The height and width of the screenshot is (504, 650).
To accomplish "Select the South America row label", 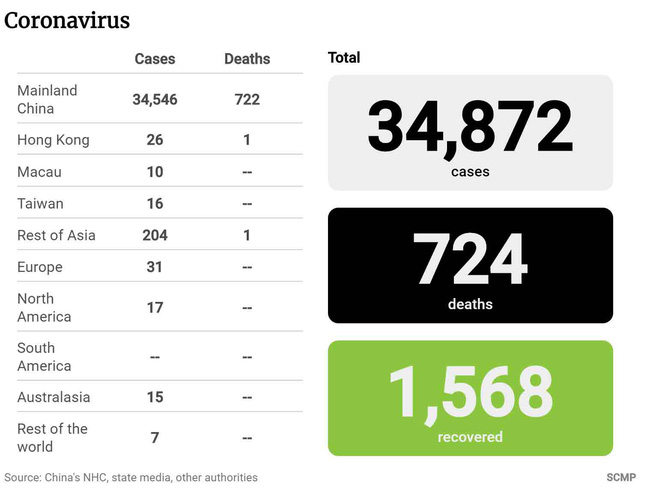I will [44, 357].
